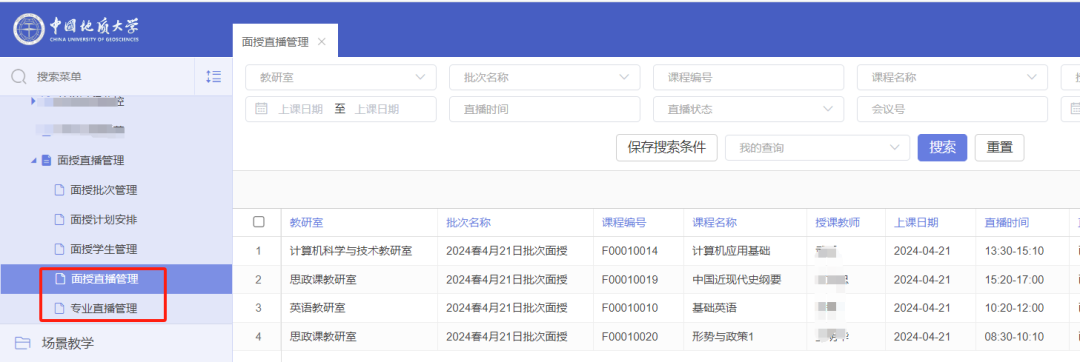Screen dimensions: 1080x362
Task: Toggle the menu collapse list icon
Action: click(x=214, y=76)
